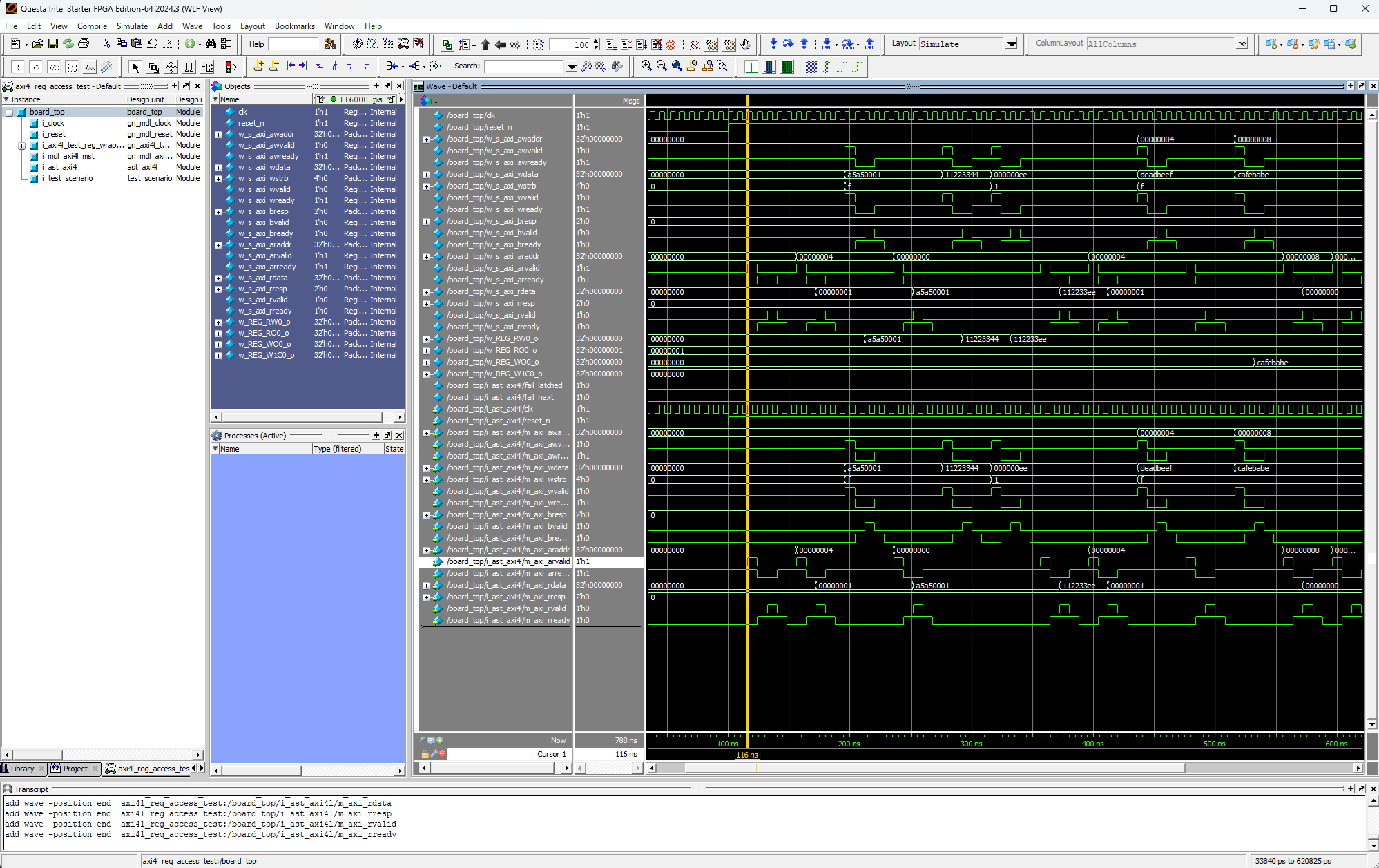Collapse the board_top instance tree node
This screenshot has height=868, width=1379.
coord(10,112)
